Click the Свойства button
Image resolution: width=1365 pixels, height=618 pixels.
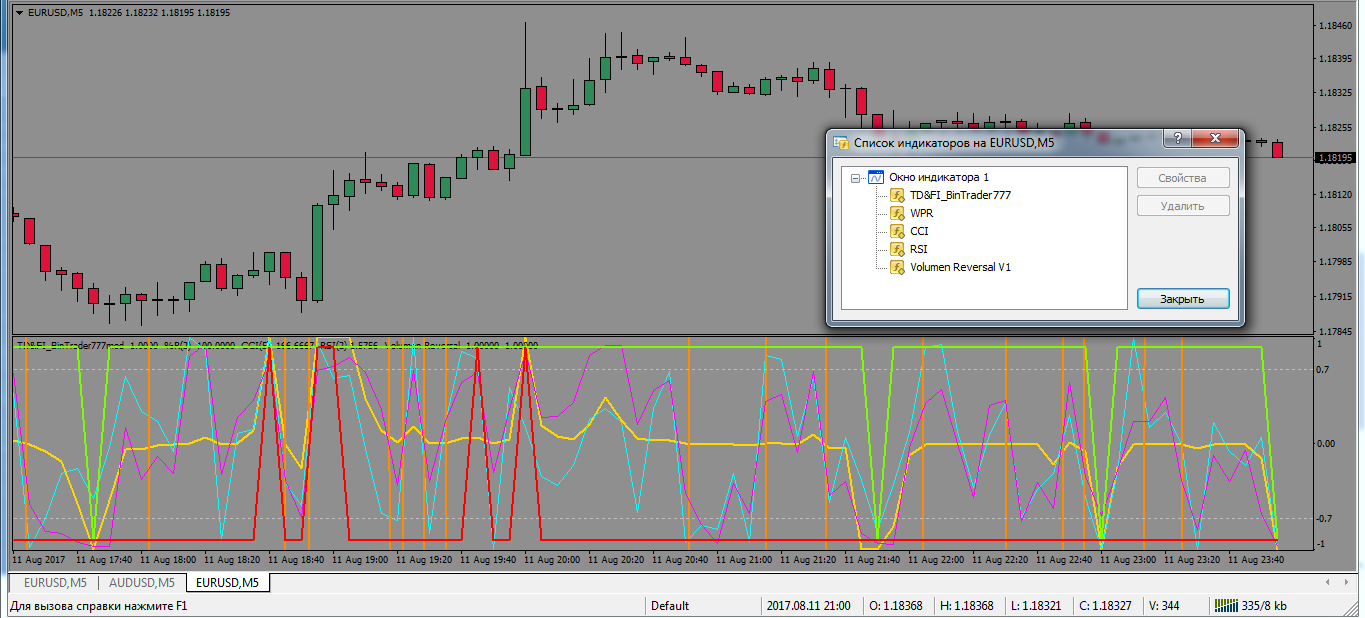tap(1182, 178)
